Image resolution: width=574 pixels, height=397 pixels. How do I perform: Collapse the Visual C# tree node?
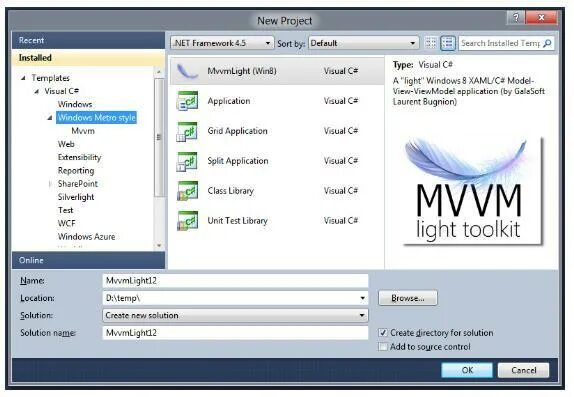point(37,91)
